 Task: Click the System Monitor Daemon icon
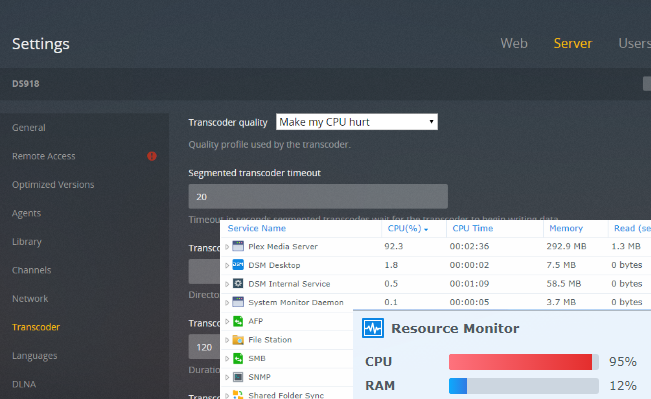tap(238, 302)
